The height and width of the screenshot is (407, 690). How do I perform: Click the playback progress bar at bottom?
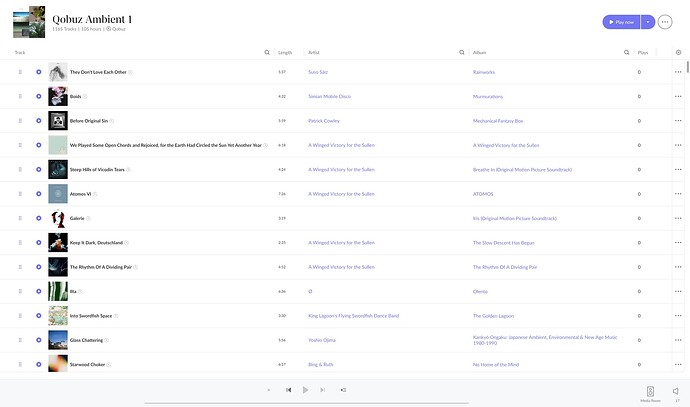(300, 402)
